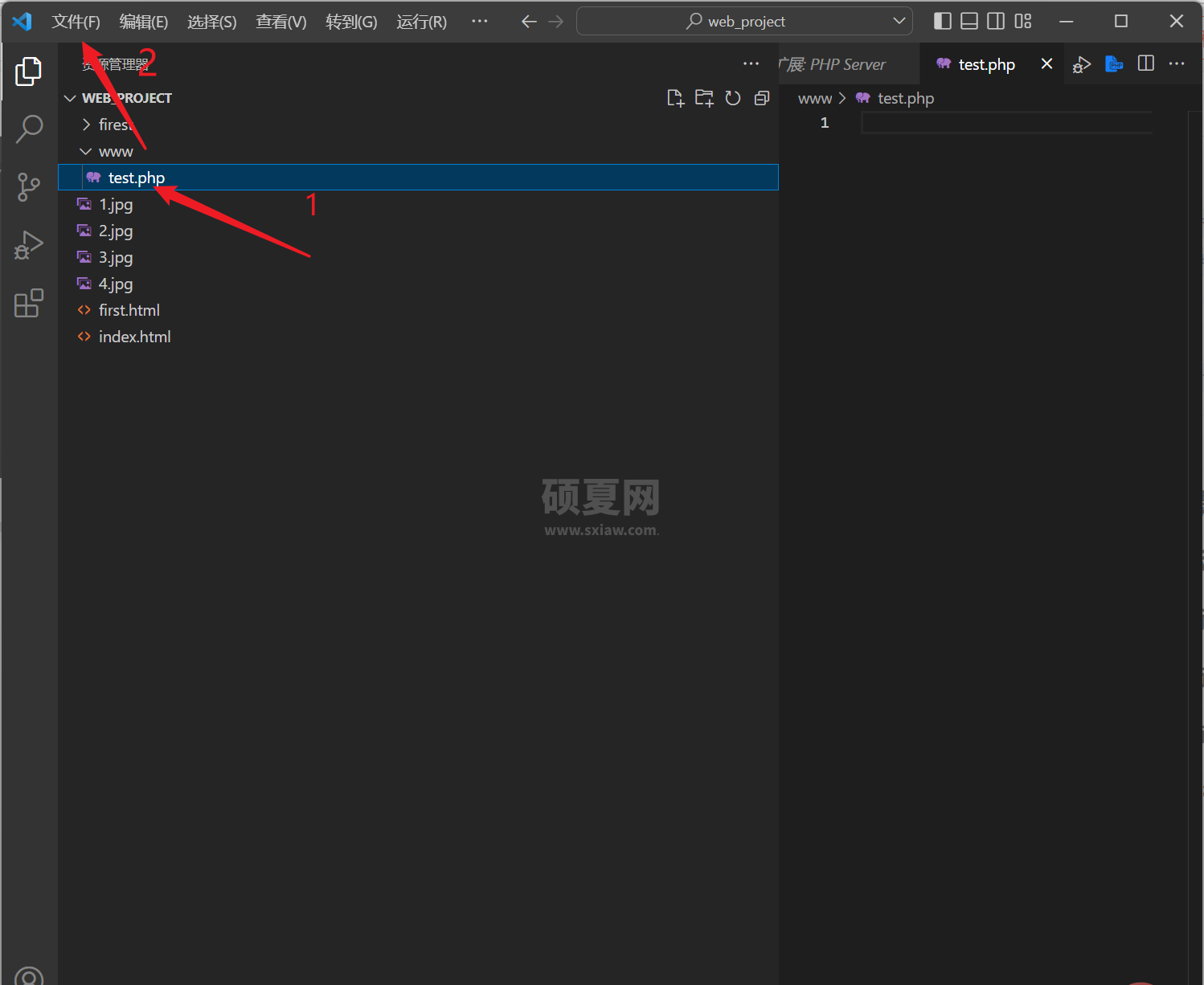
Task: Go back in navigation history
Action: coord(529,22)
